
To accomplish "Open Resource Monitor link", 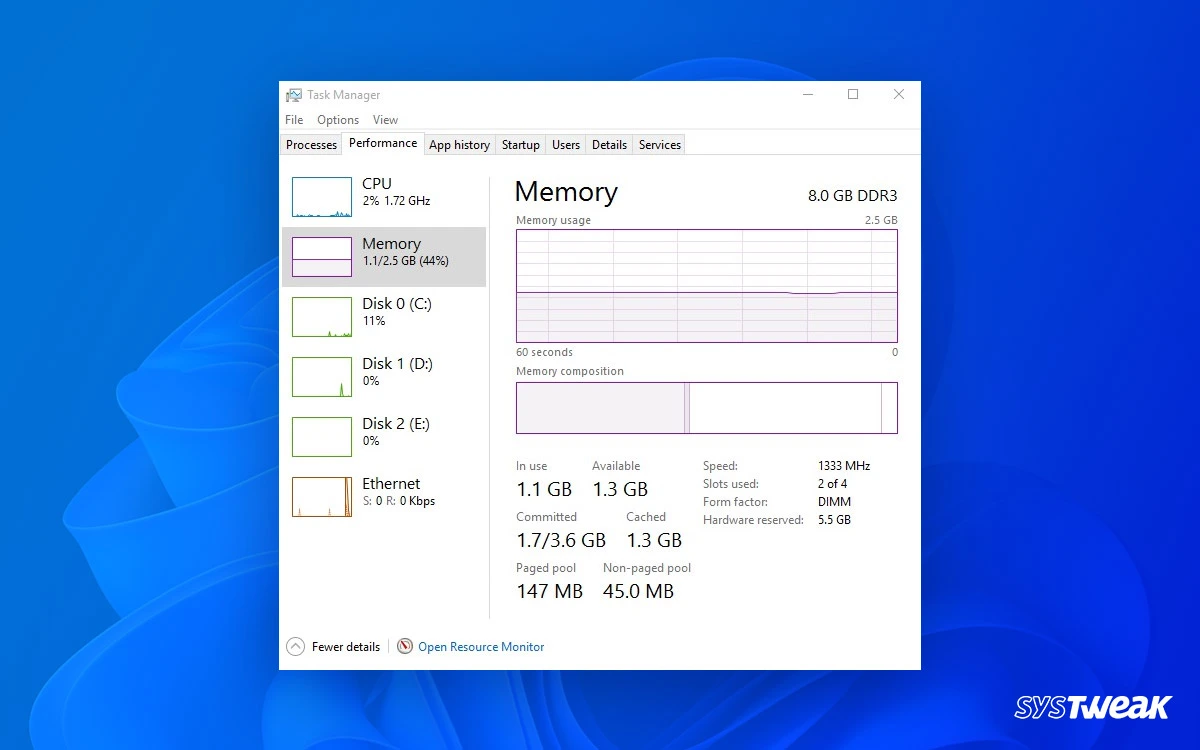I will click(x=481, y=646).
